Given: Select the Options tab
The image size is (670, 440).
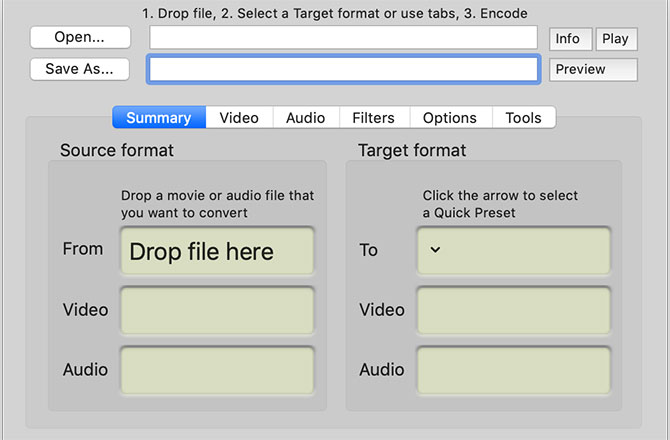Looking at the screenshot, I should [449, 117].
